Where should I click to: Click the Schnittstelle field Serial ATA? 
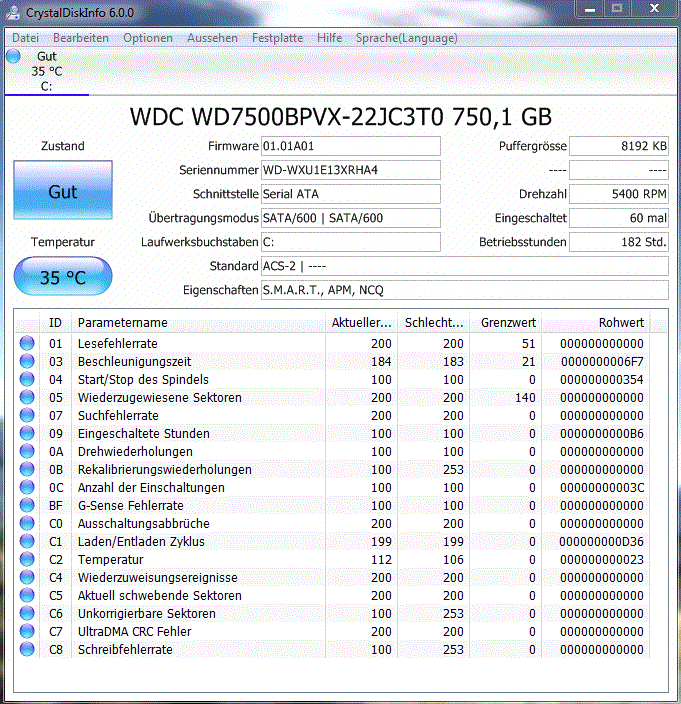click(351, 194)
